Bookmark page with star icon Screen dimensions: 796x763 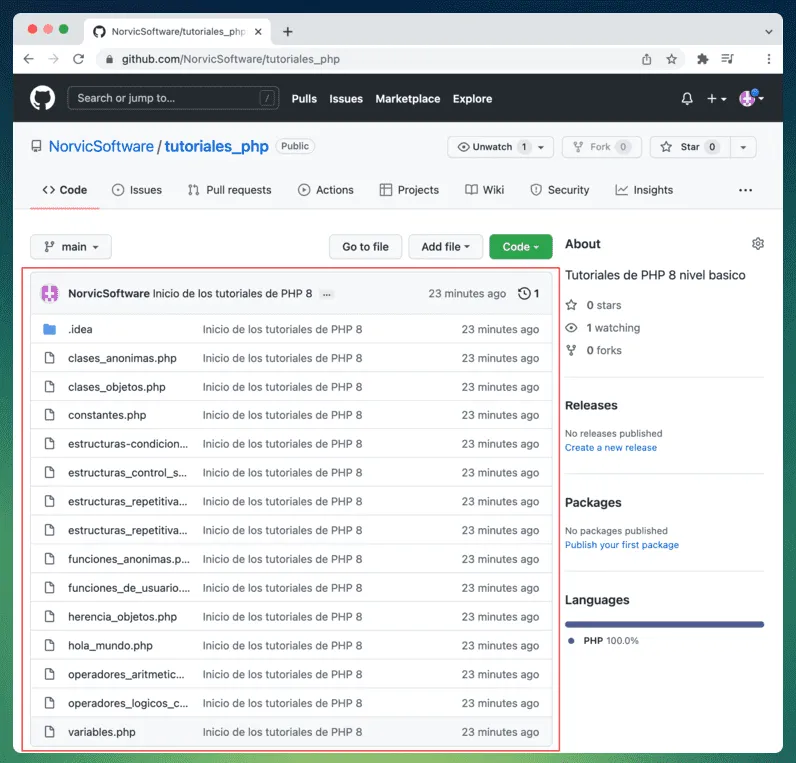pos(671,59)
